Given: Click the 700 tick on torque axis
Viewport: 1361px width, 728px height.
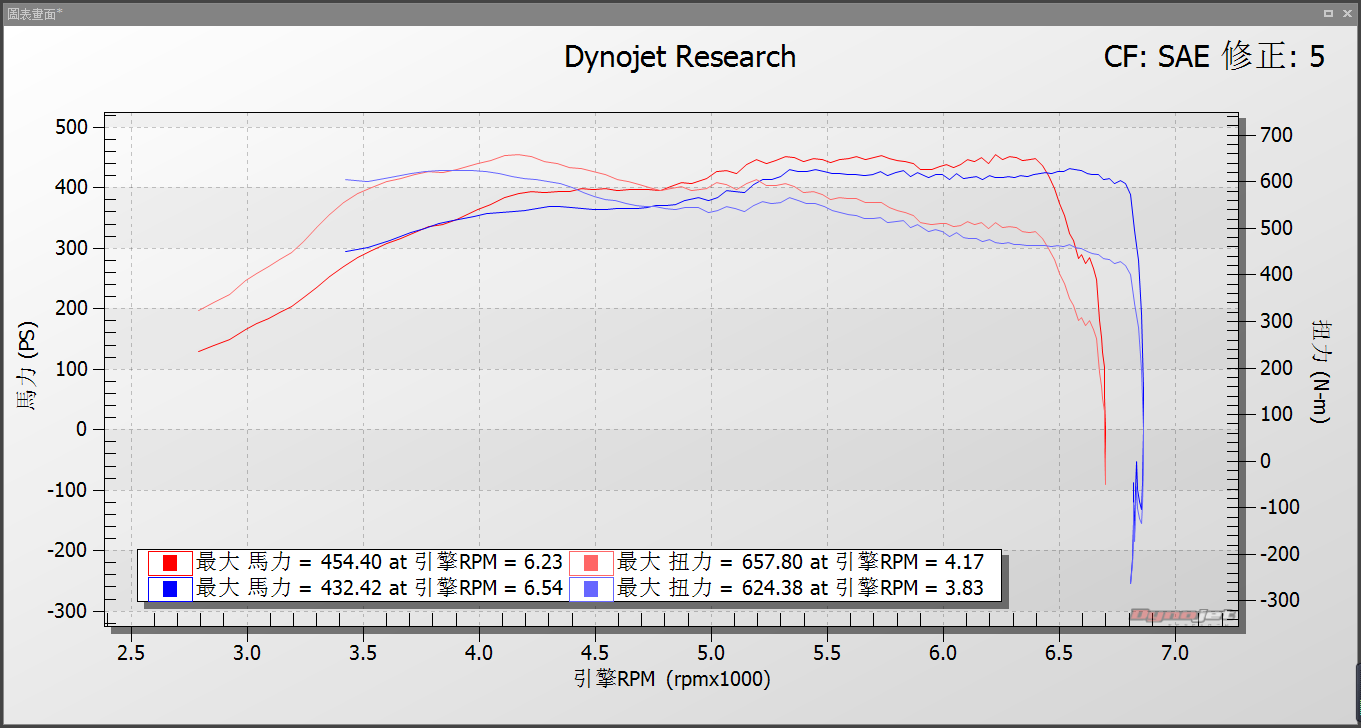Looking at the screenshot, I should 1277,135.
